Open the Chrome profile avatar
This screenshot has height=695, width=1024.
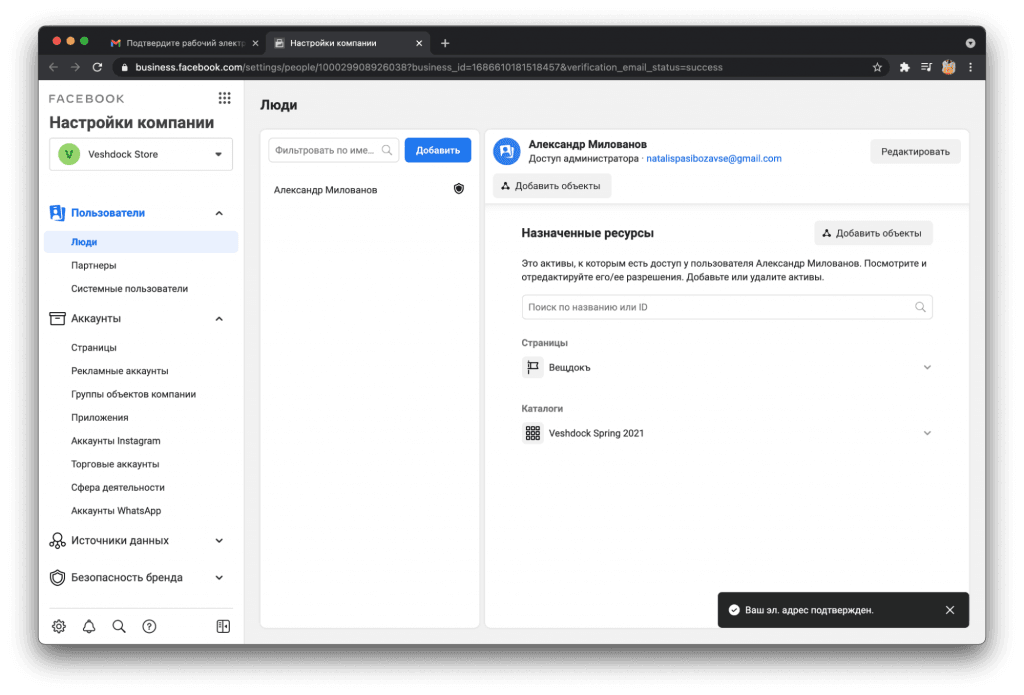pyautogui.click(x=949, y=67)
